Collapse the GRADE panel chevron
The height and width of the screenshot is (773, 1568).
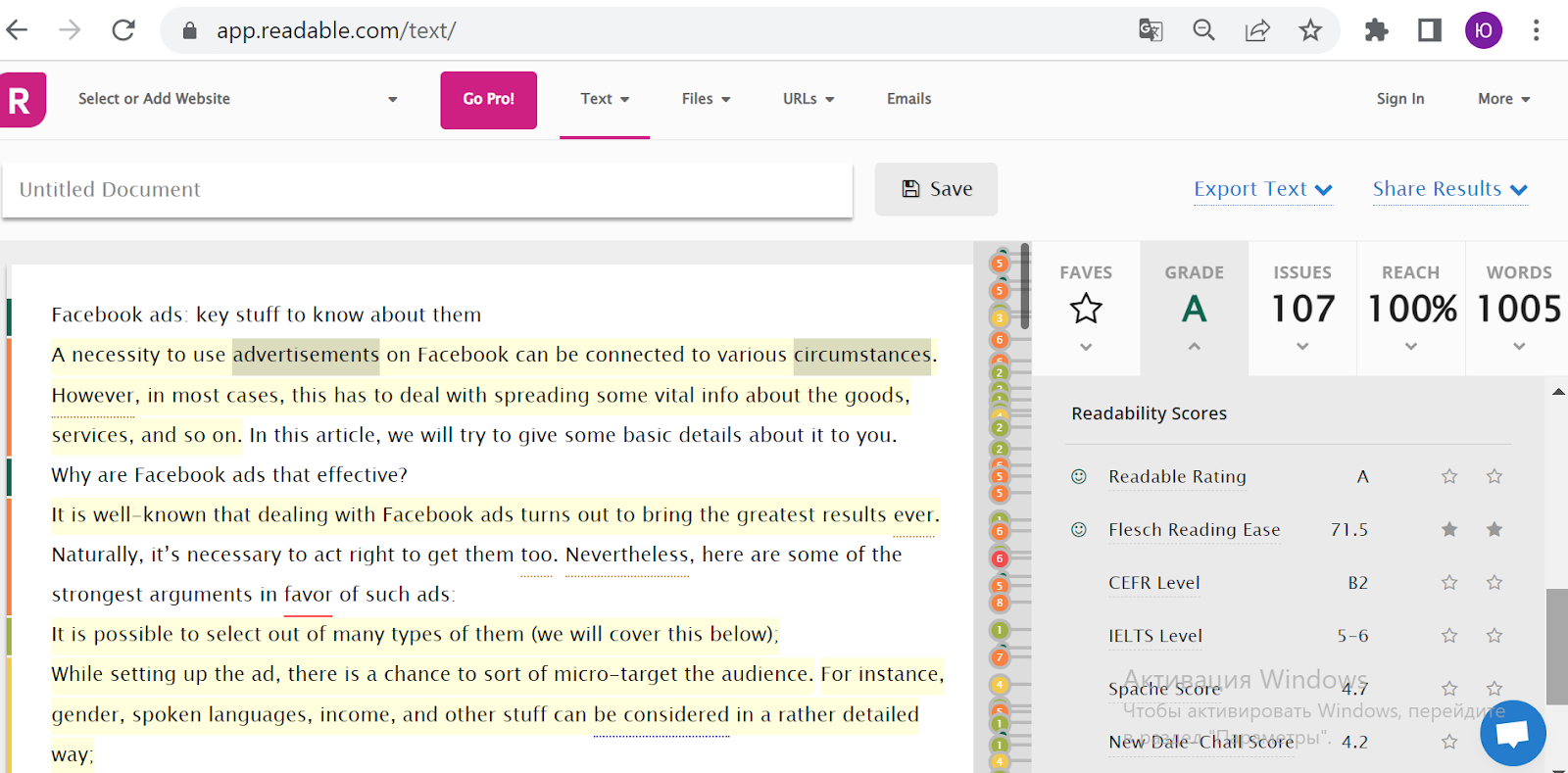tap(1194, 346)
